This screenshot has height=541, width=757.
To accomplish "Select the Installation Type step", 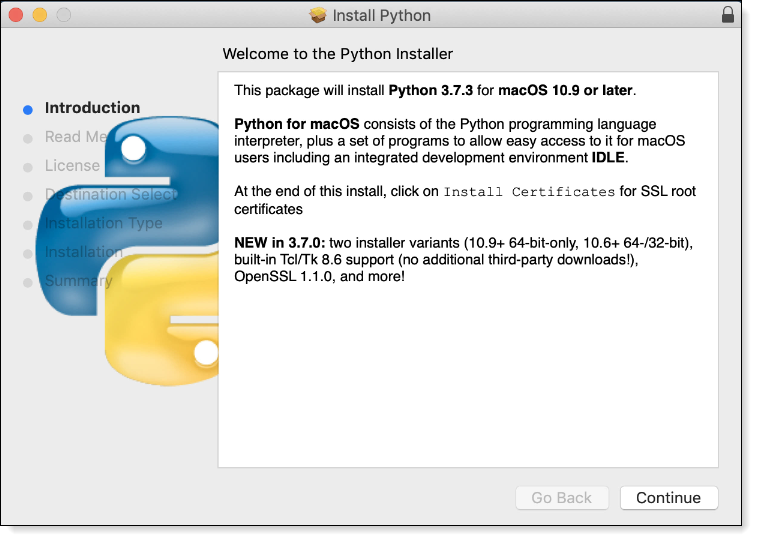I will tap(104, 223).
